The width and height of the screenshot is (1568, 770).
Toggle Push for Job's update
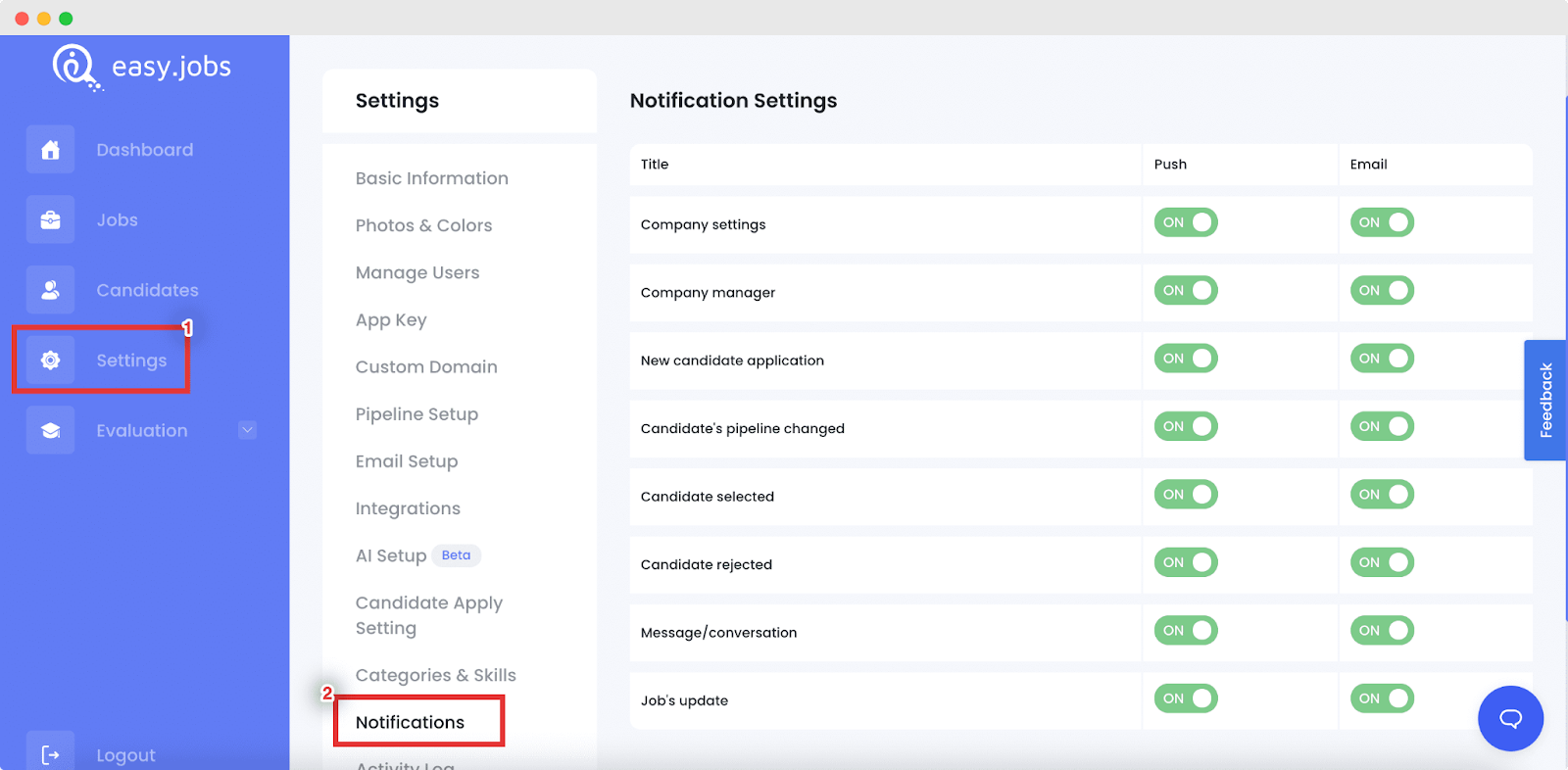pos(1186,698)
